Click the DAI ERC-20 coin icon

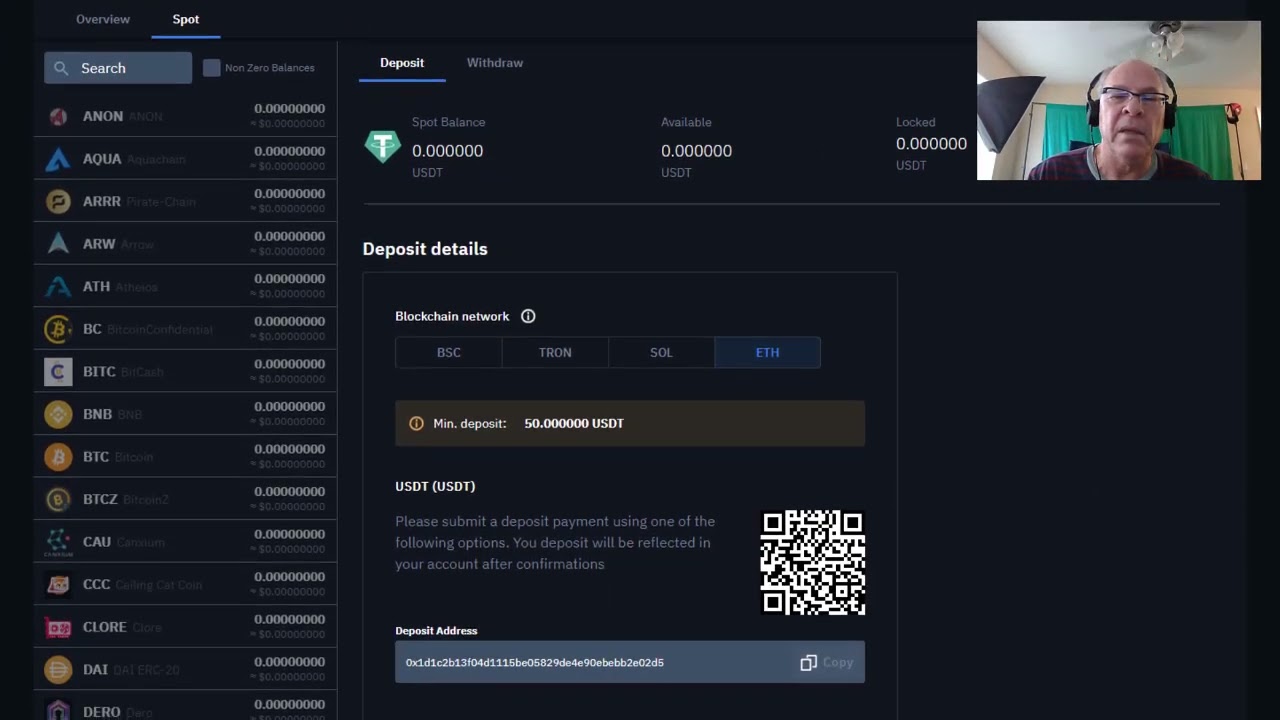point(58,669)
